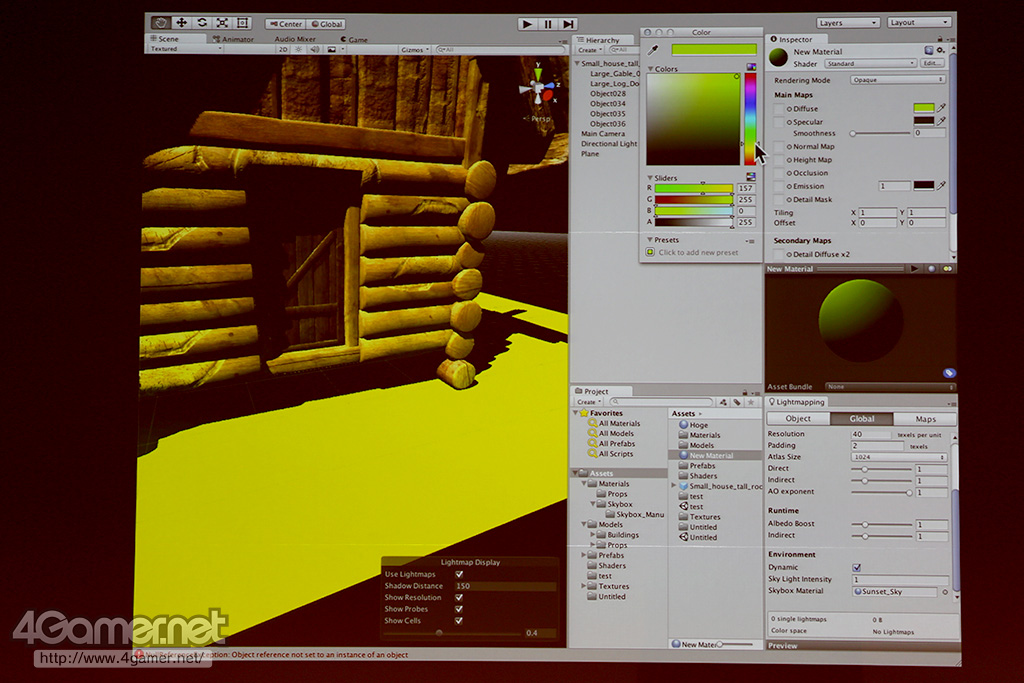Toggle Global handle rotation button
The image size is (1024, 683).
(x=326, y=24)
